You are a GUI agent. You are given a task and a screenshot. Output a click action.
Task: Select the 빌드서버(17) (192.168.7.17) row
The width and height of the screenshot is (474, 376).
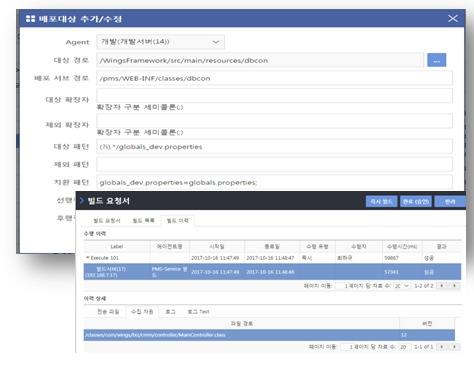(272, 272)
